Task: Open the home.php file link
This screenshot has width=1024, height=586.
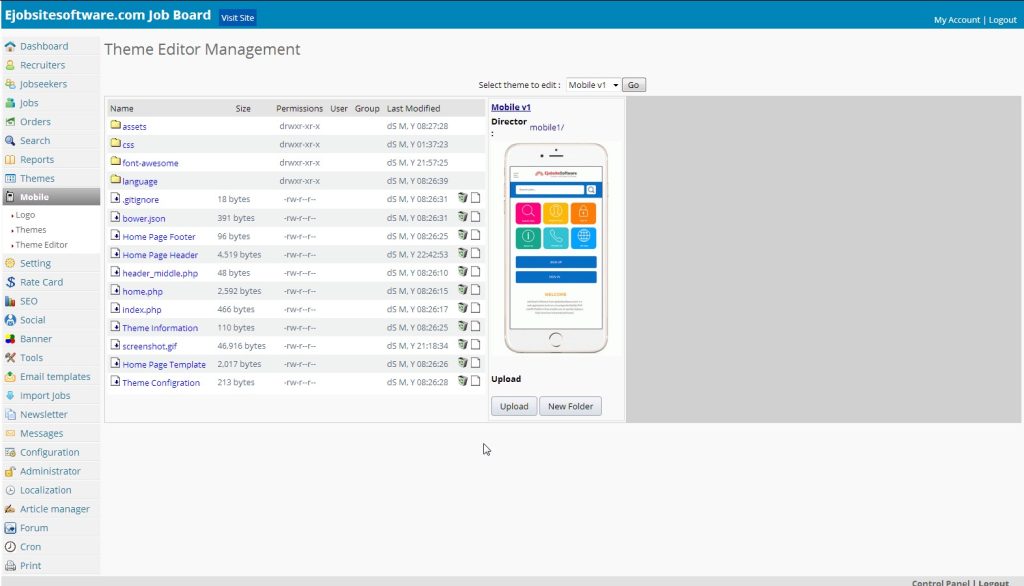Action: pyautogui.click(x=142, y=291)
